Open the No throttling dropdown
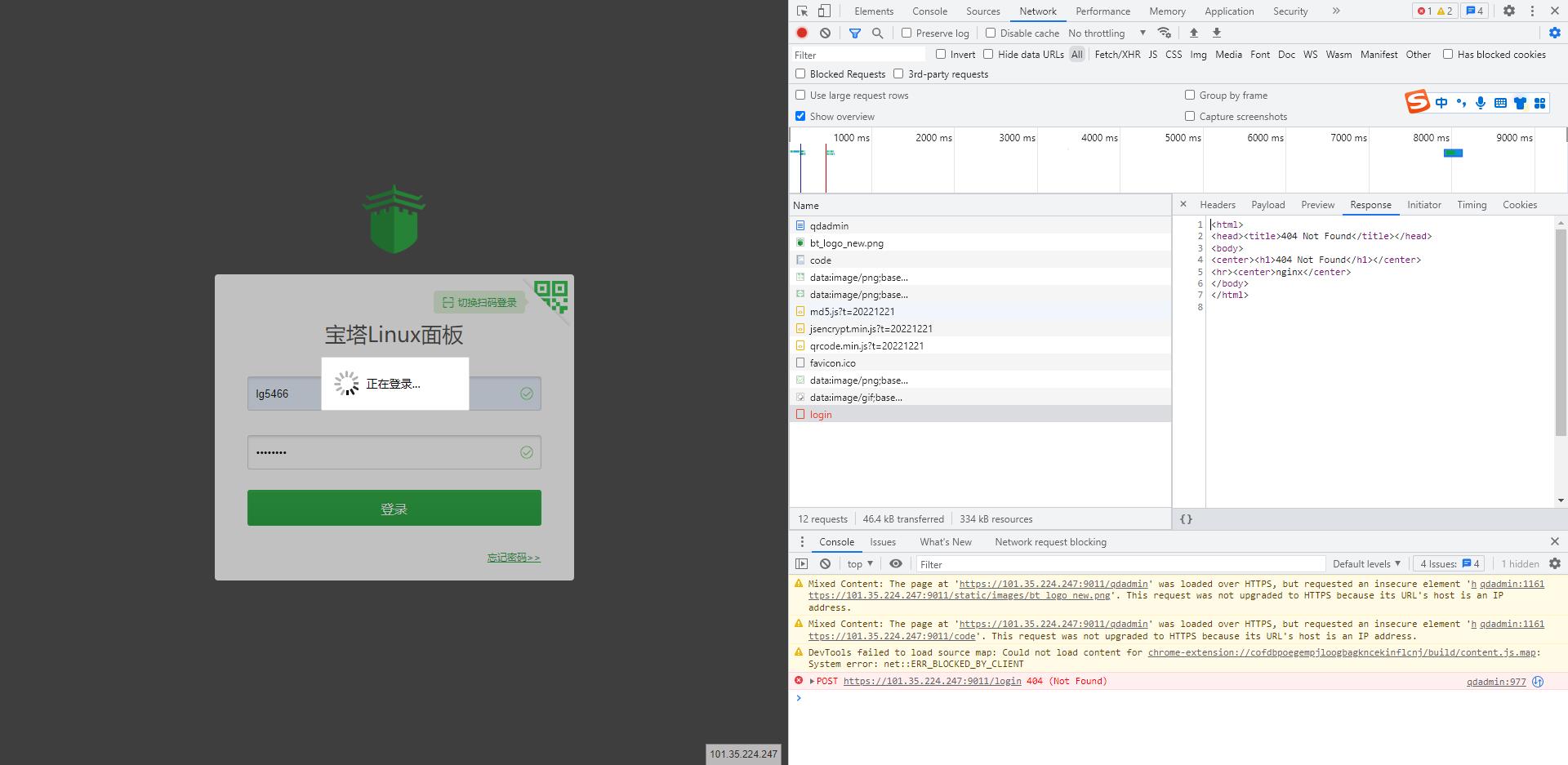Screen dimensions: 1568x765 point(1107,33)
